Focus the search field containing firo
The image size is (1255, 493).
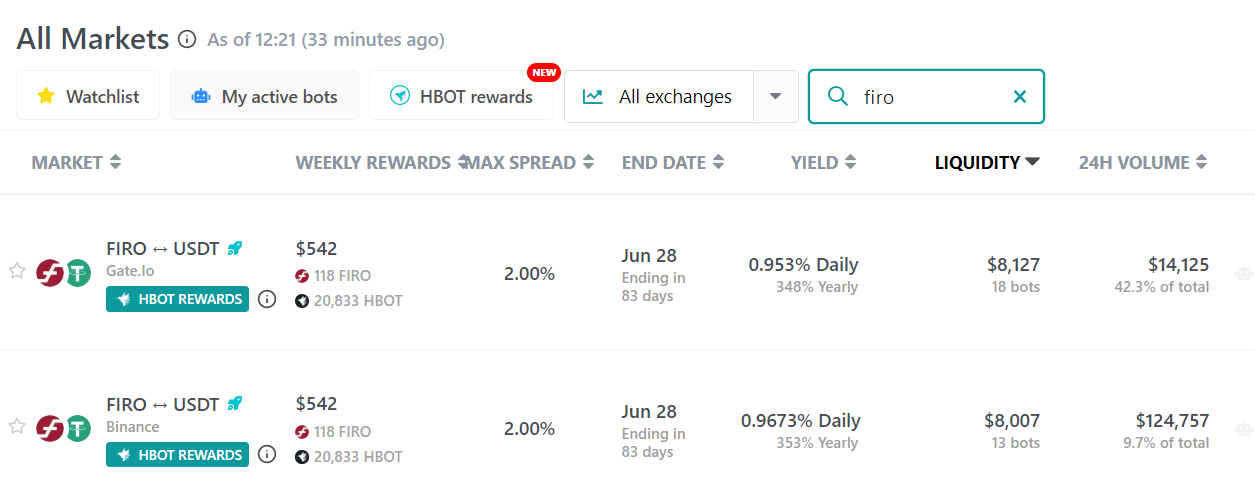coord(926,97)
